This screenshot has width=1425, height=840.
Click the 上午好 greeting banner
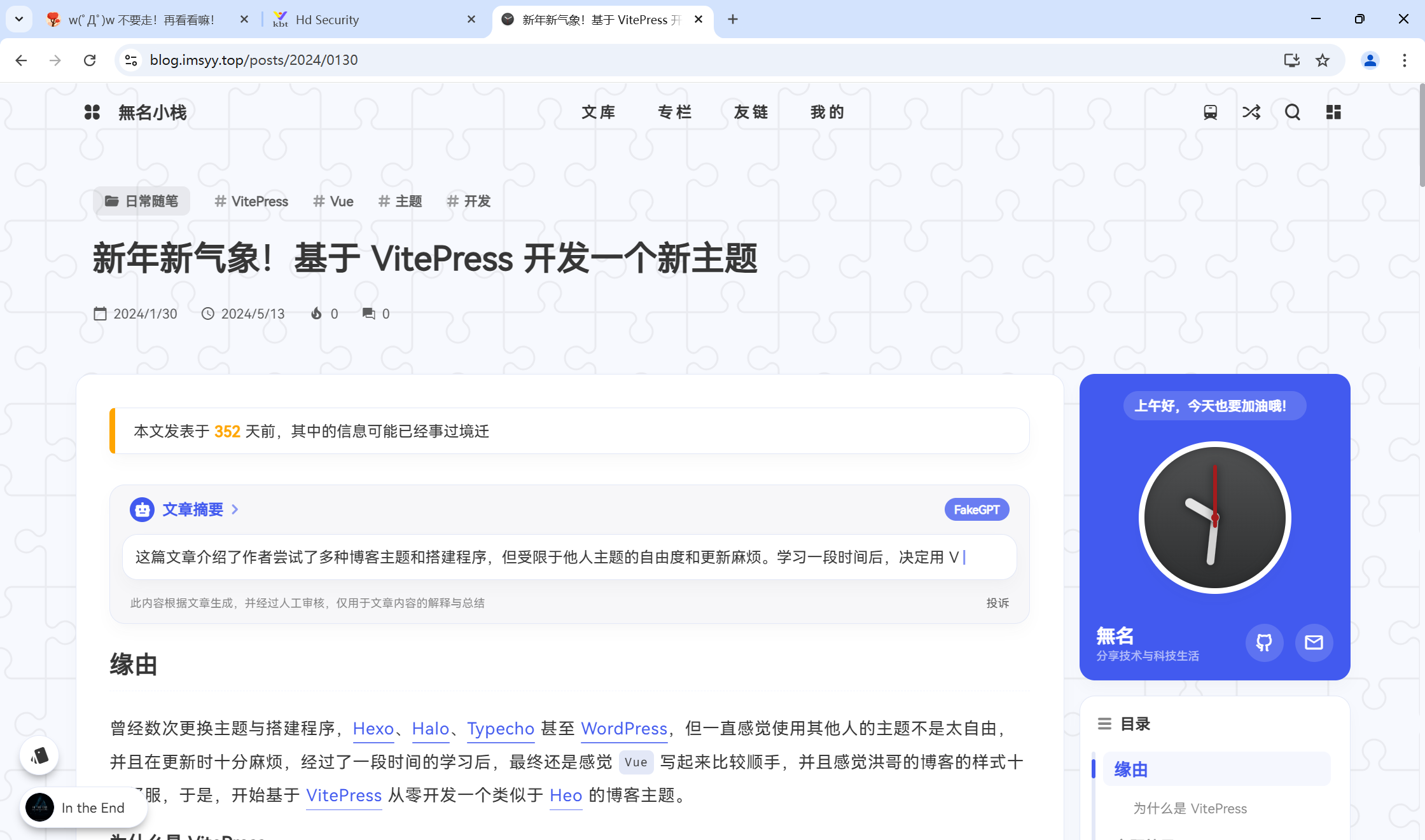1214,406
